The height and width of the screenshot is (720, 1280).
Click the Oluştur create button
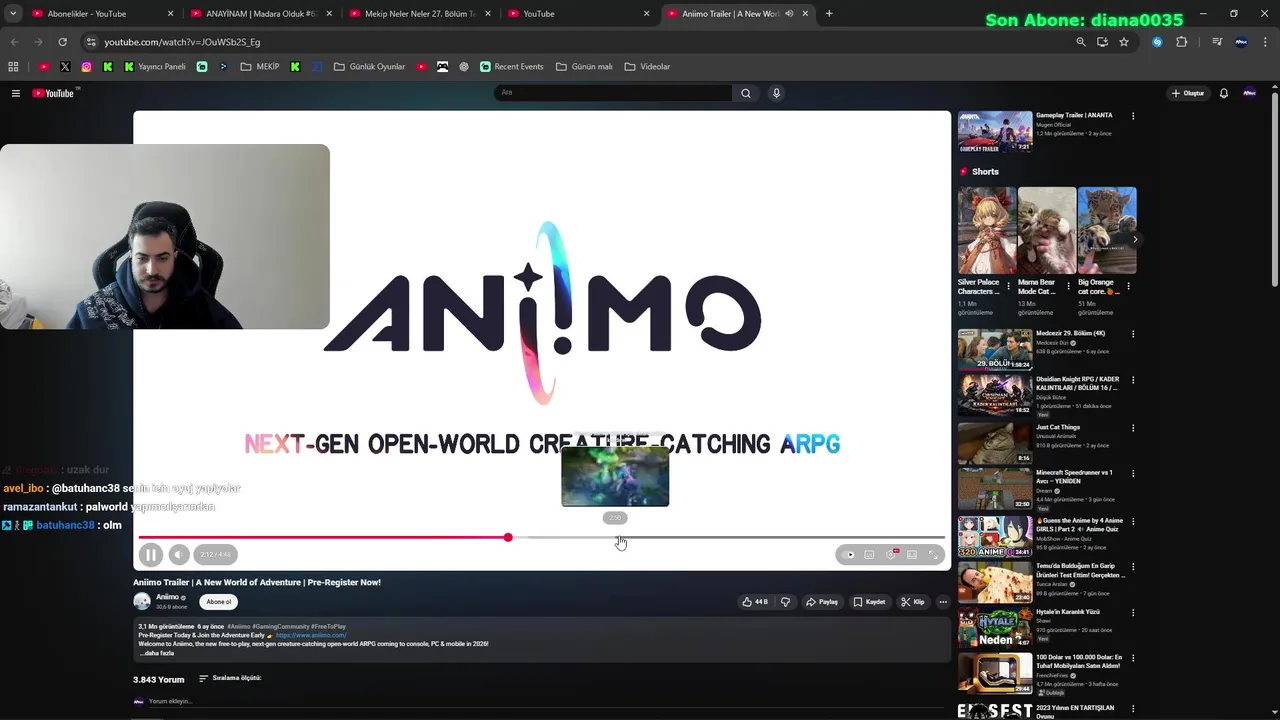pos(1189,93)
